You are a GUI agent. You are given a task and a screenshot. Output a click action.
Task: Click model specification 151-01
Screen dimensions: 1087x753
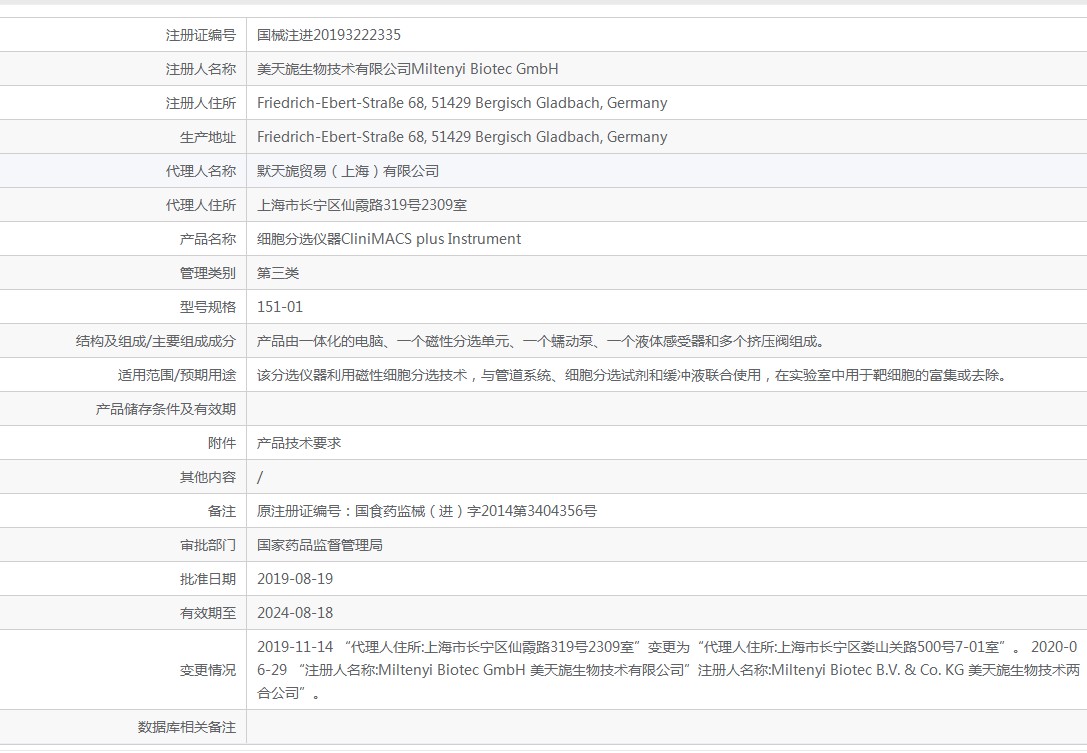[x=280, y=306]
